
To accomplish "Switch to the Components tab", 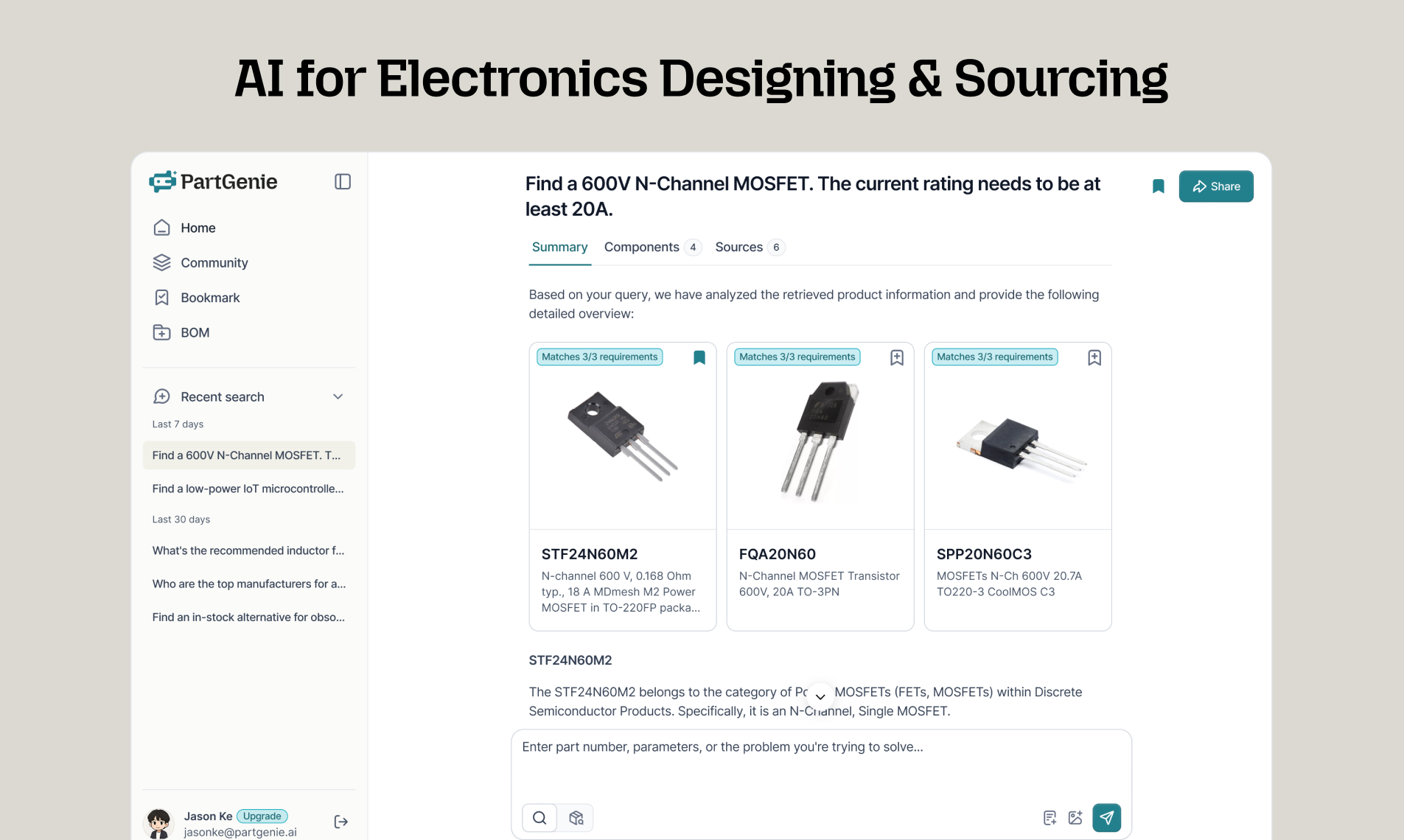I will 642,247.
